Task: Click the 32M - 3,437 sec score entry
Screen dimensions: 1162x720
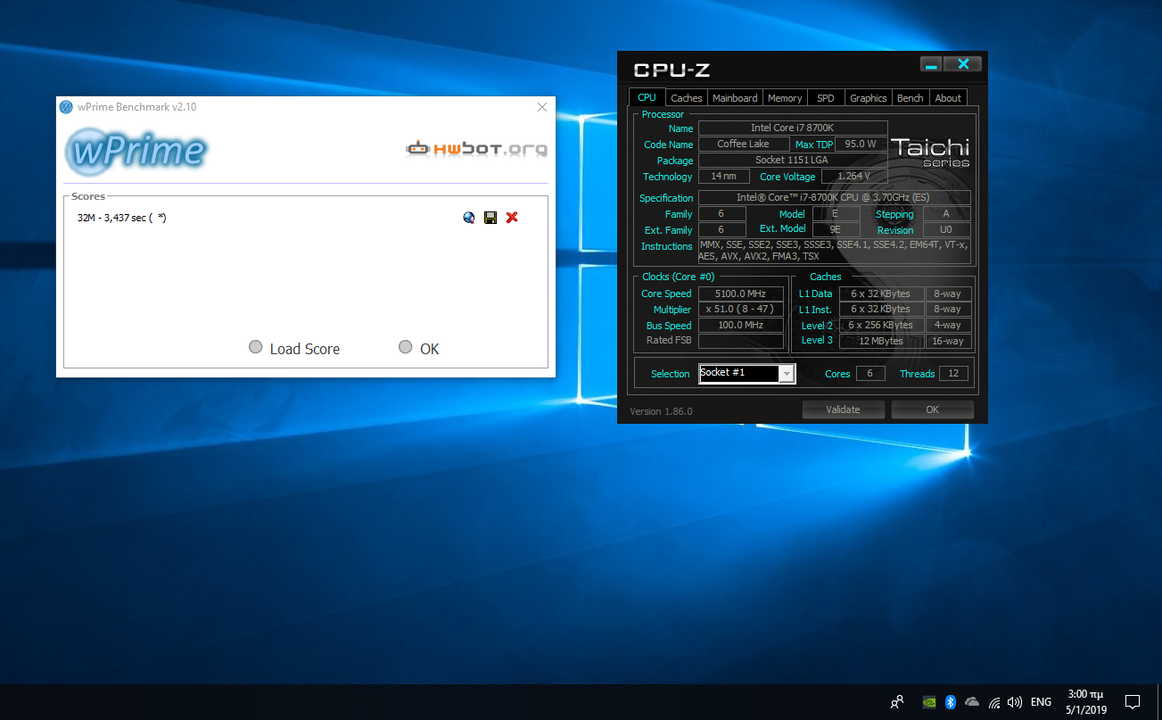Action: click(122, 218)
